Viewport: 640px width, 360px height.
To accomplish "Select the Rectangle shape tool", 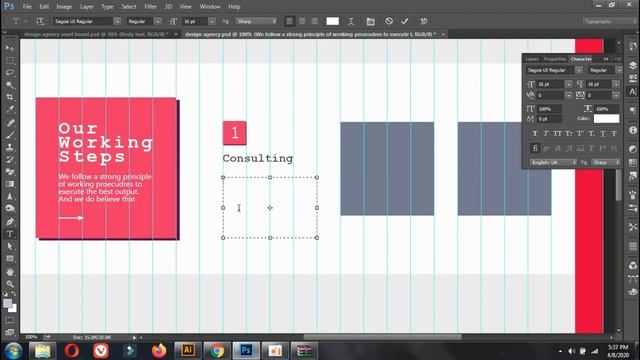I will 10,259.
